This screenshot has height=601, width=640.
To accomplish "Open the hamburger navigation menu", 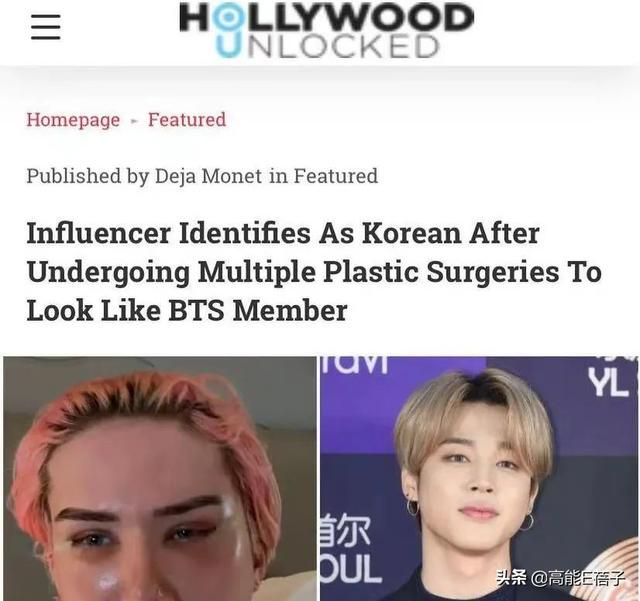I will point(46,27).
